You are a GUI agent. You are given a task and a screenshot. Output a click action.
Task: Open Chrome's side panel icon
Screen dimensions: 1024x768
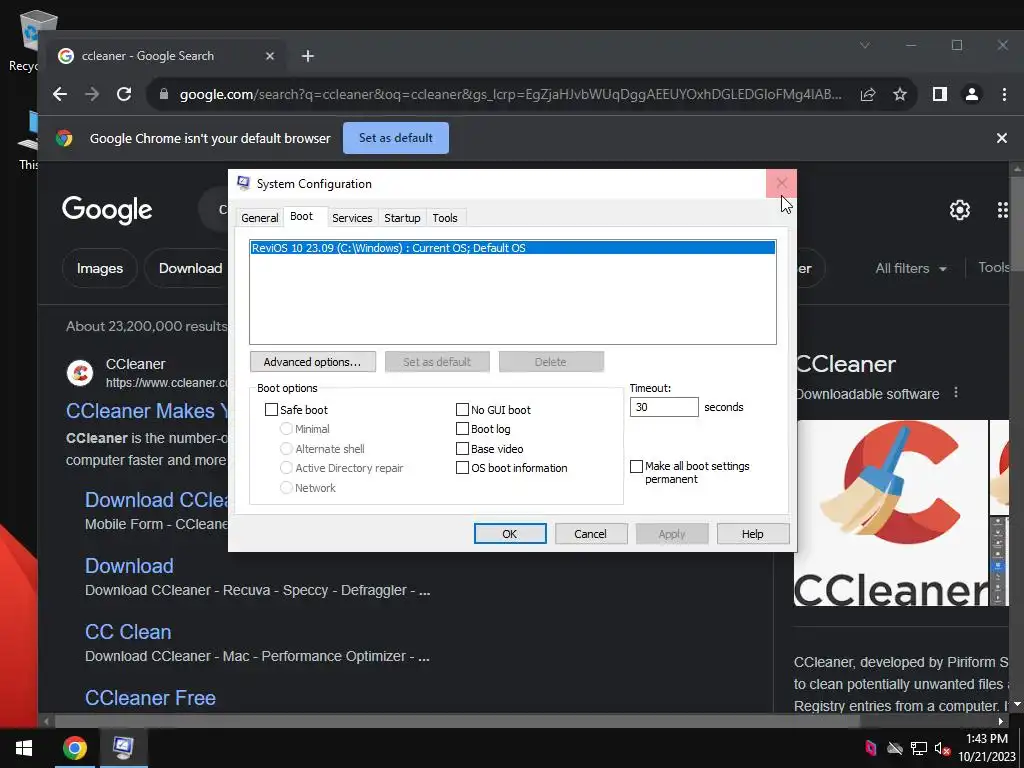(940, 95)
